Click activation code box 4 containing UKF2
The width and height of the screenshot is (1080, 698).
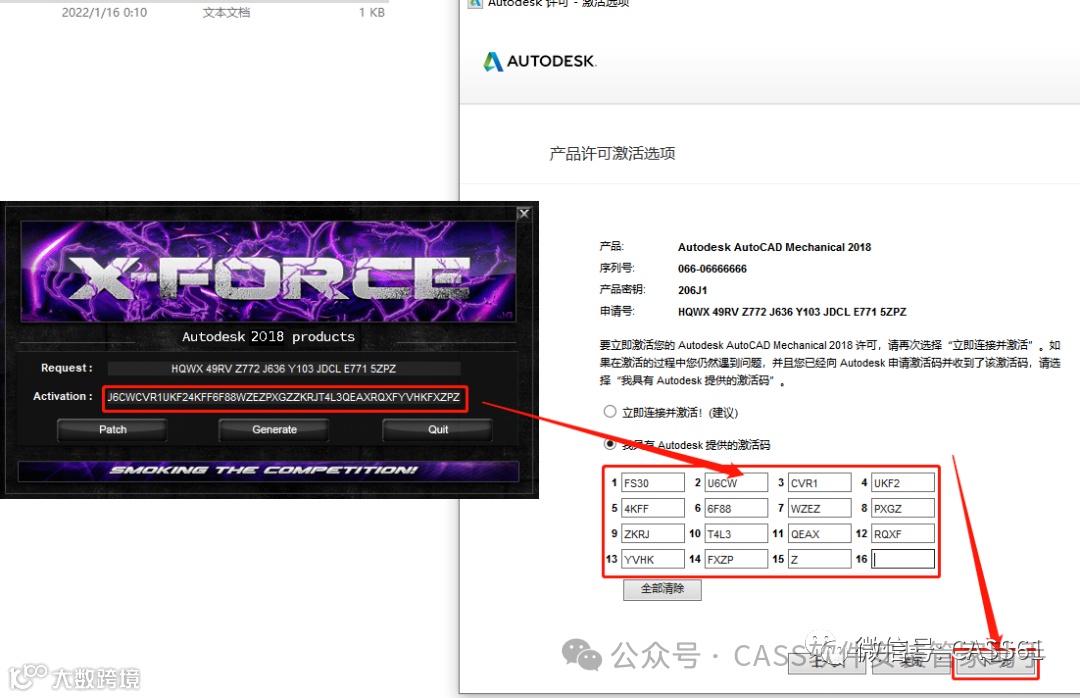click(903, 483)
